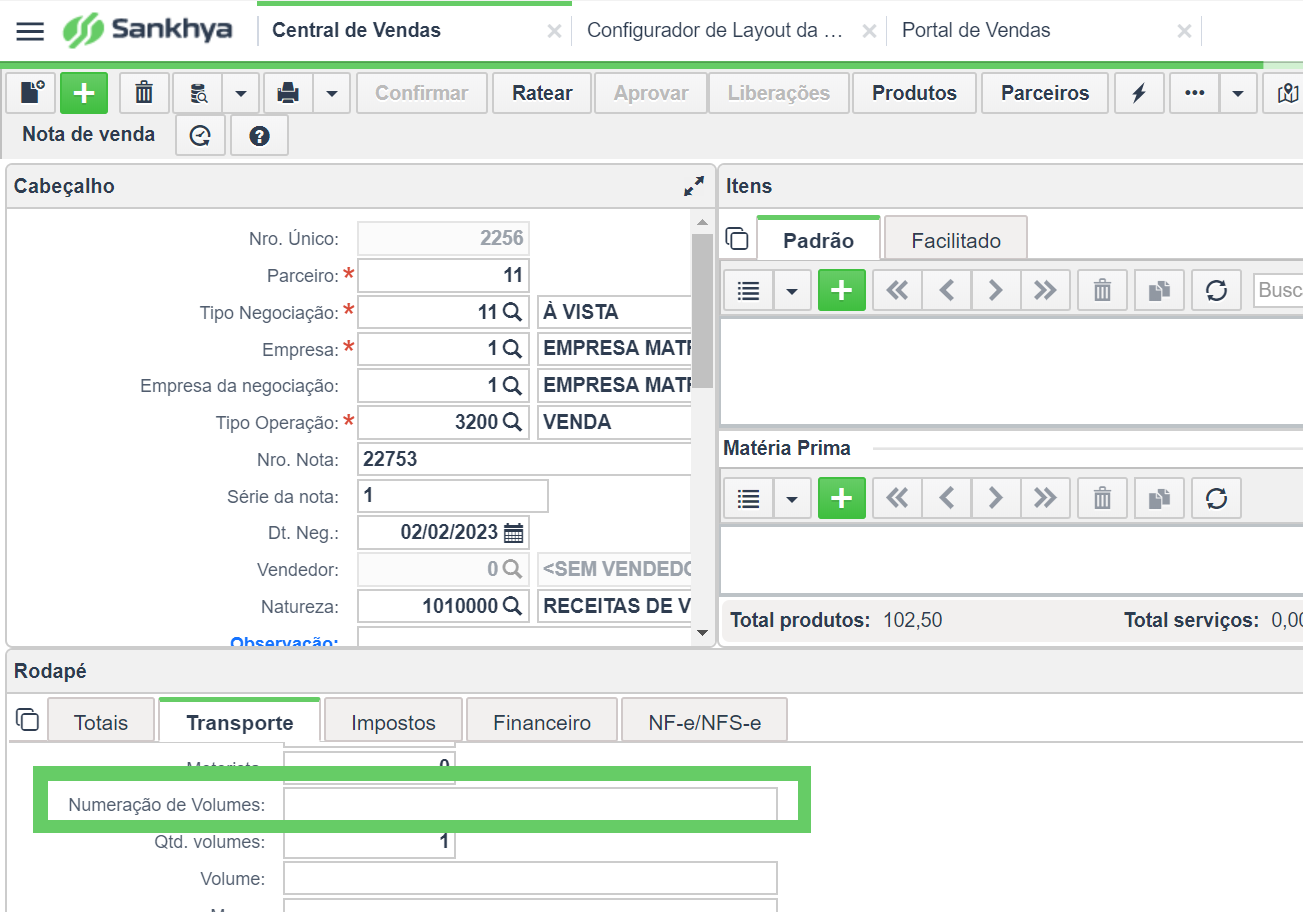Go to first record in Itens
The height and width of the screenshot is (912, 1303).
coord(897,290)
